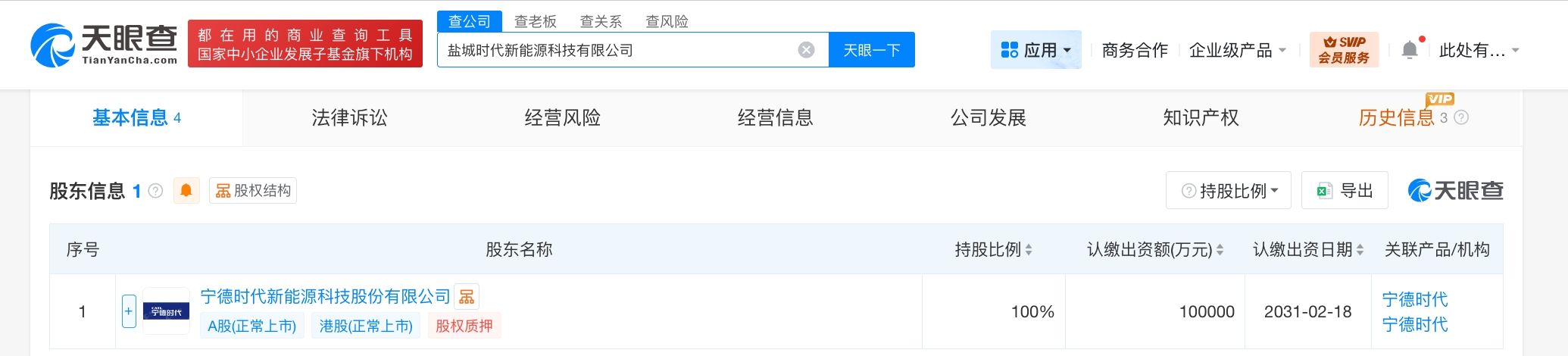Click the company search input field

click(617, 50)
